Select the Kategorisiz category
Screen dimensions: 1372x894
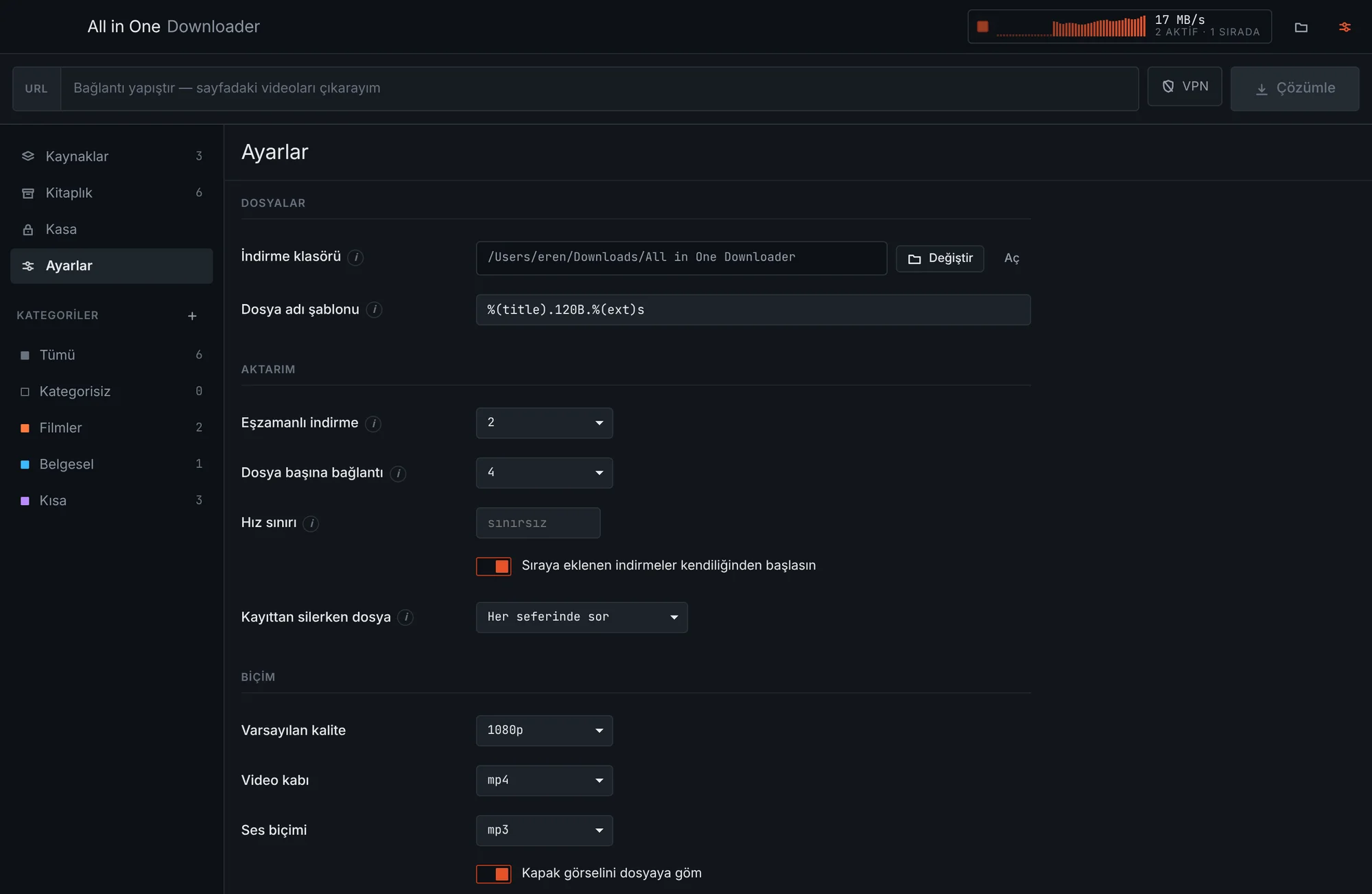[112, 392]
